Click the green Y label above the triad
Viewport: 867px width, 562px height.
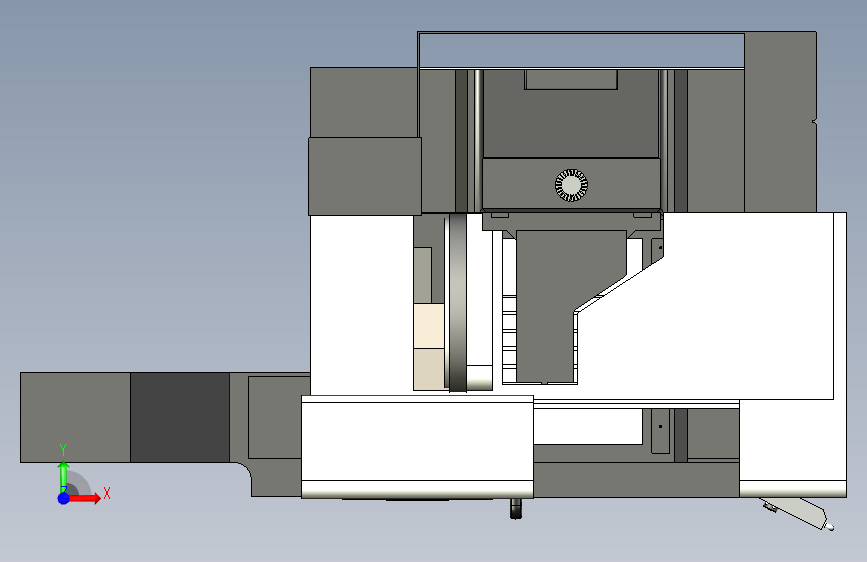coord(63,449)
